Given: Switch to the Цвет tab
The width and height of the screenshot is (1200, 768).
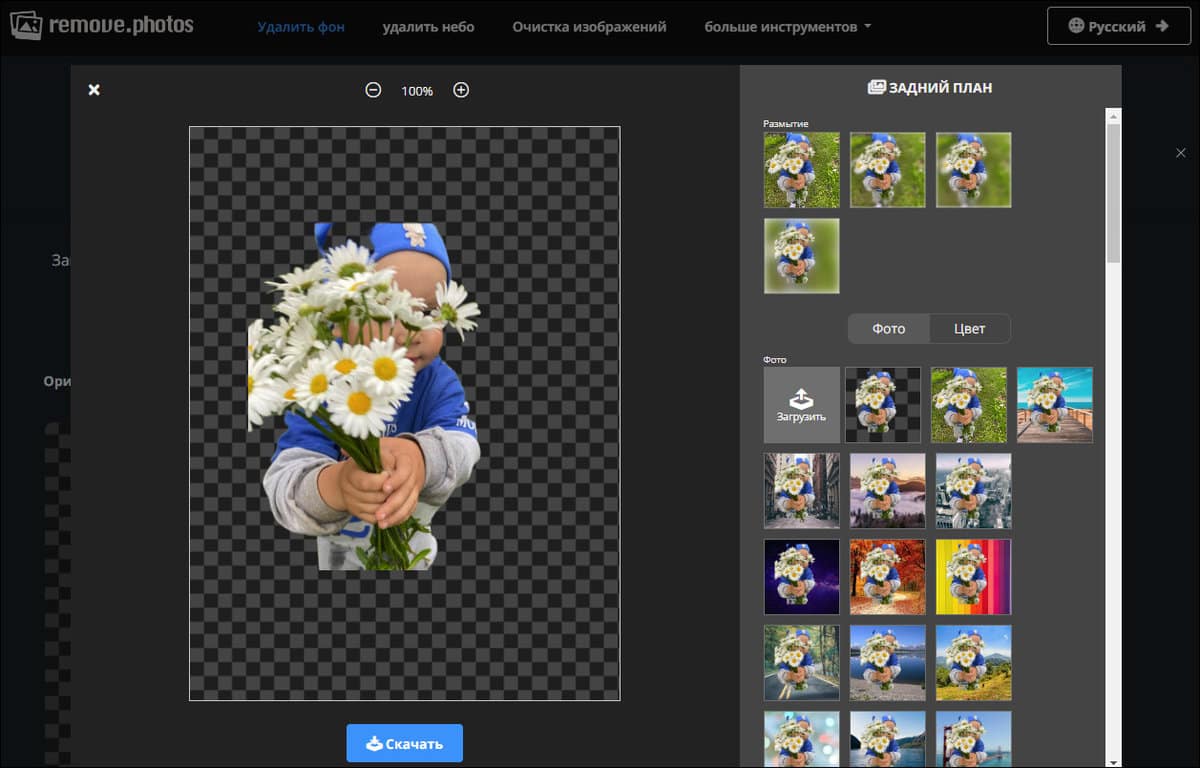Looking at the screenshot, I should 969,329.
